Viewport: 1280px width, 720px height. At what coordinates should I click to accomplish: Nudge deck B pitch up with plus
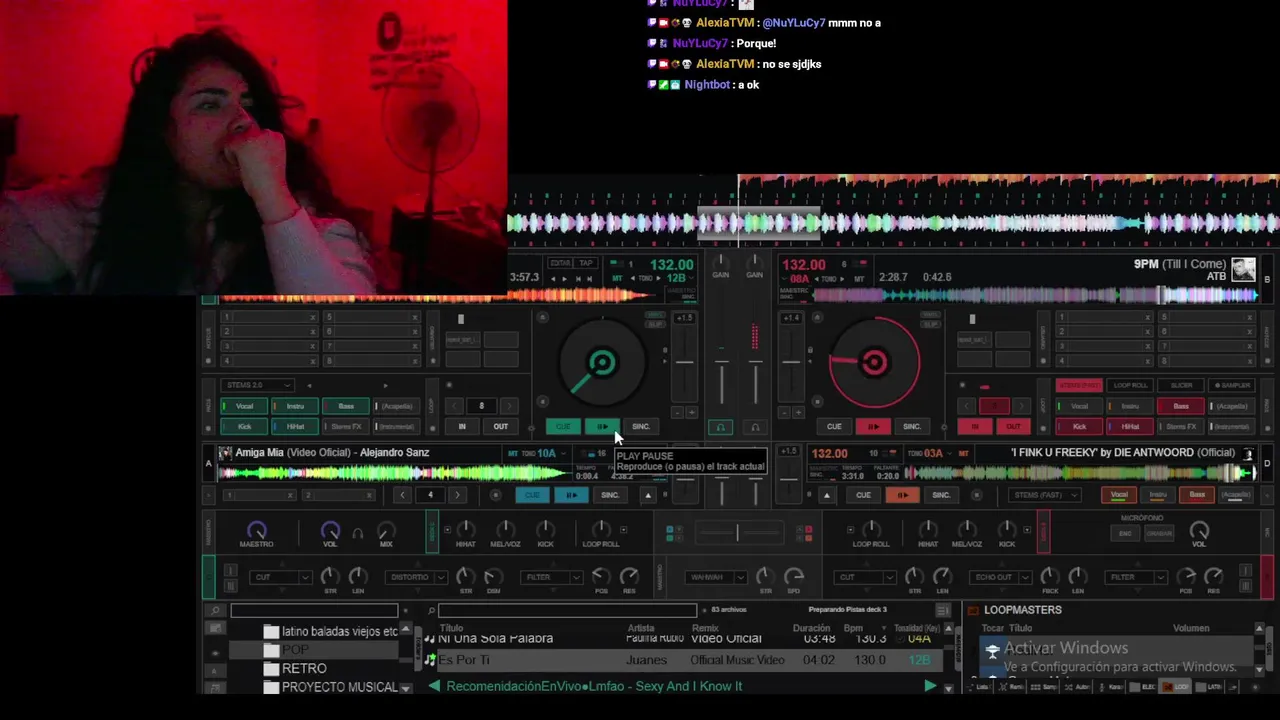(799, 412)
